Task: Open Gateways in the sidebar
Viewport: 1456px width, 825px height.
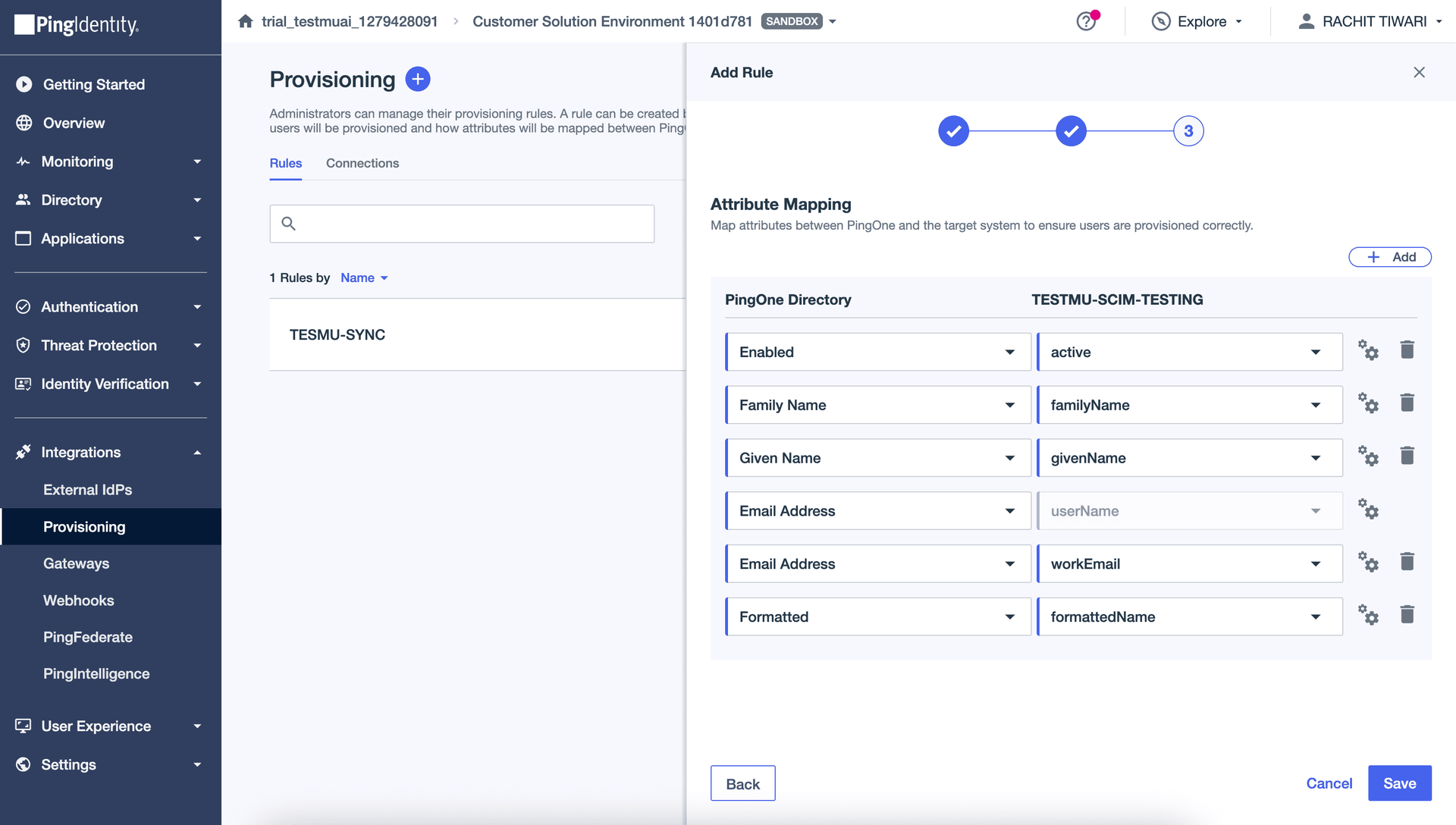Action: (76, 563)
